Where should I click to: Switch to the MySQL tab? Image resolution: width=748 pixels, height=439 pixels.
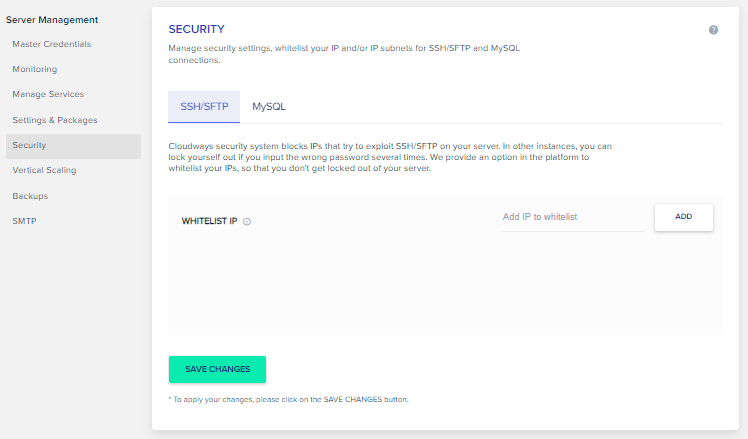coord(269,106)
